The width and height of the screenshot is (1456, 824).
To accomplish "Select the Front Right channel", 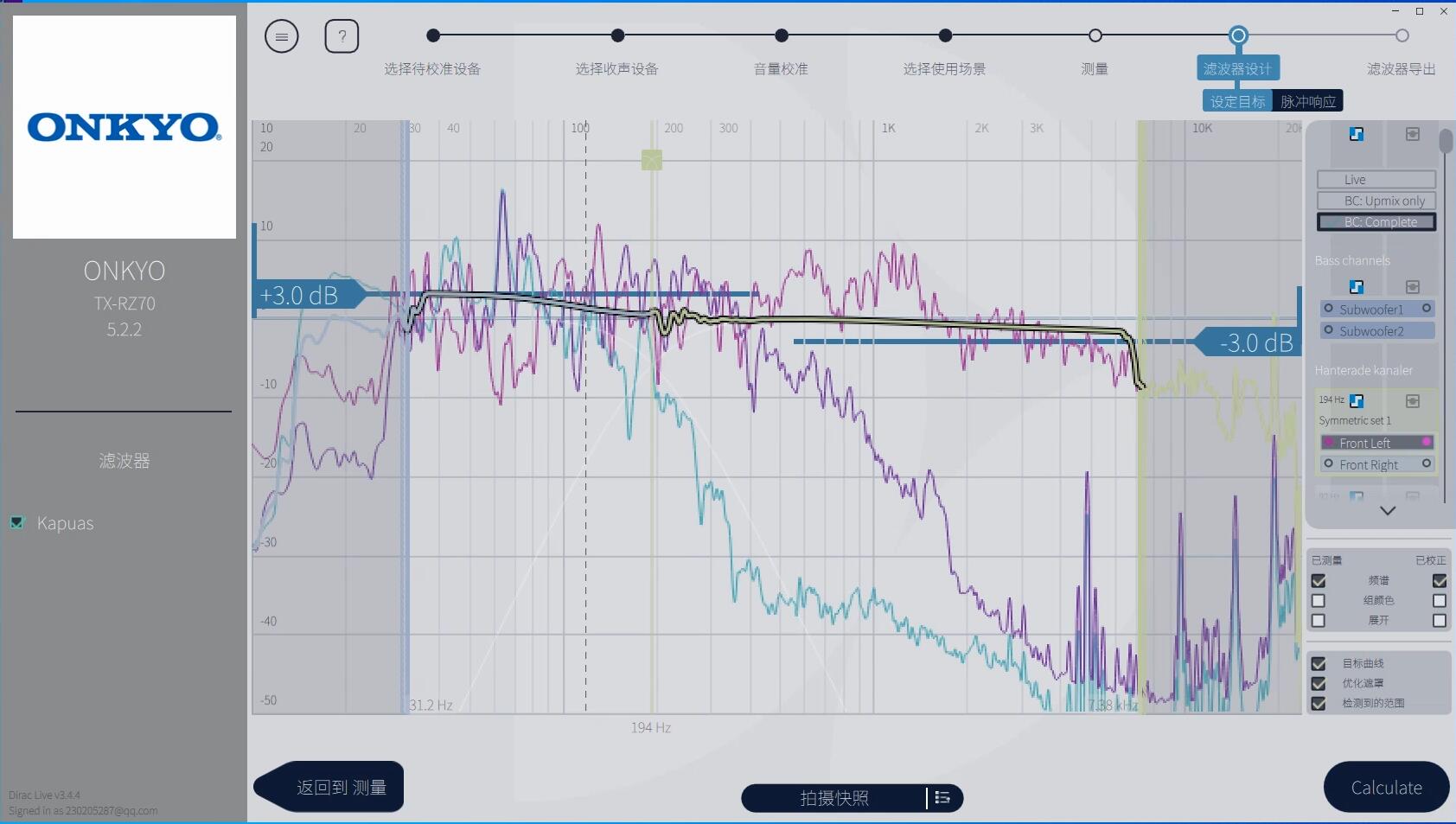I will (1377, 465).
